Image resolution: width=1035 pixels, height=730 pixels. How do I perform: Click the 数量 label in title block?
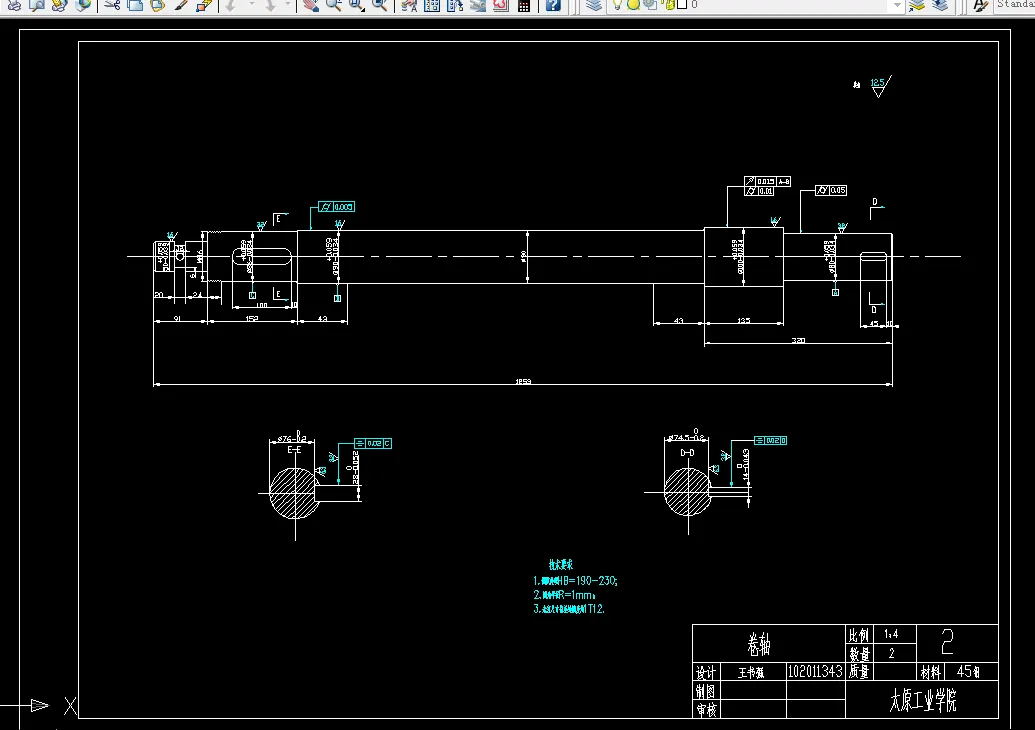point(859,654)
